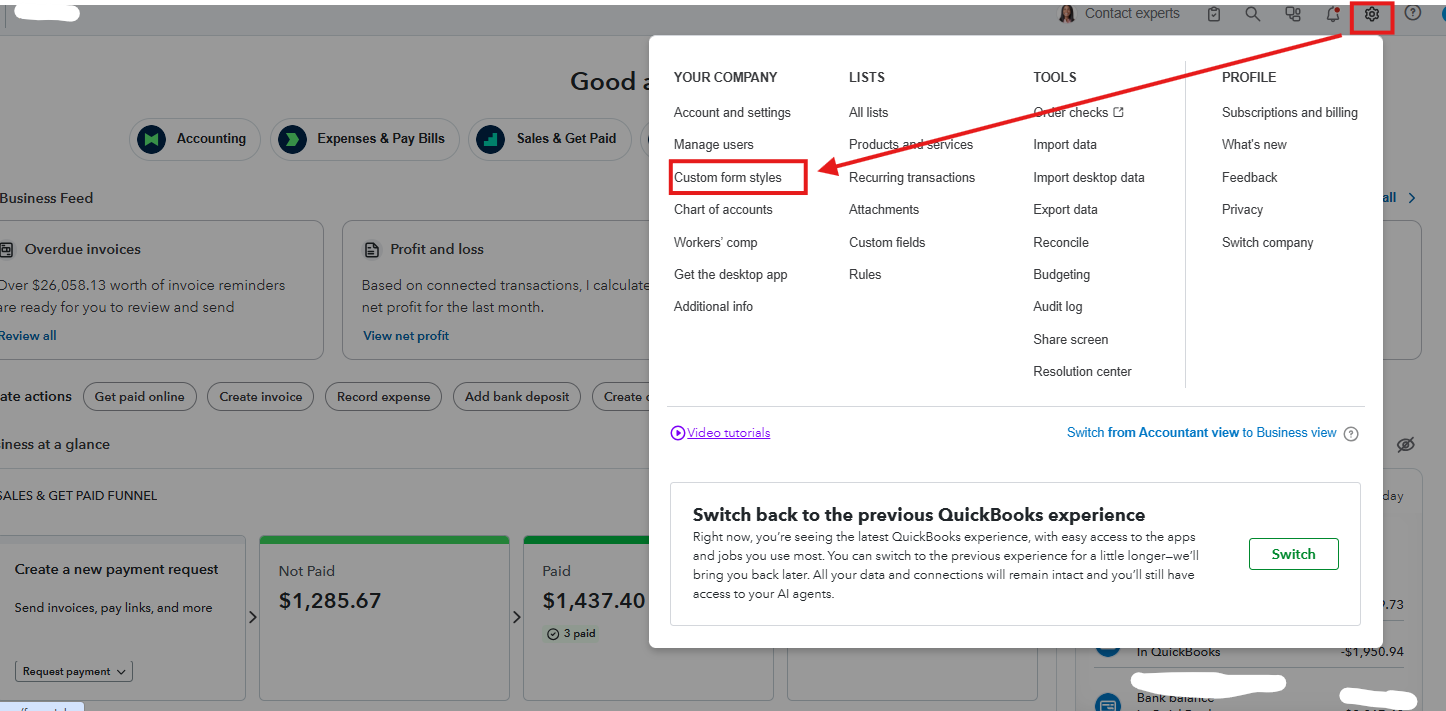Select Order checks tool
The width and height of the screenshot is (1446, 711).
pos(1071,112)
